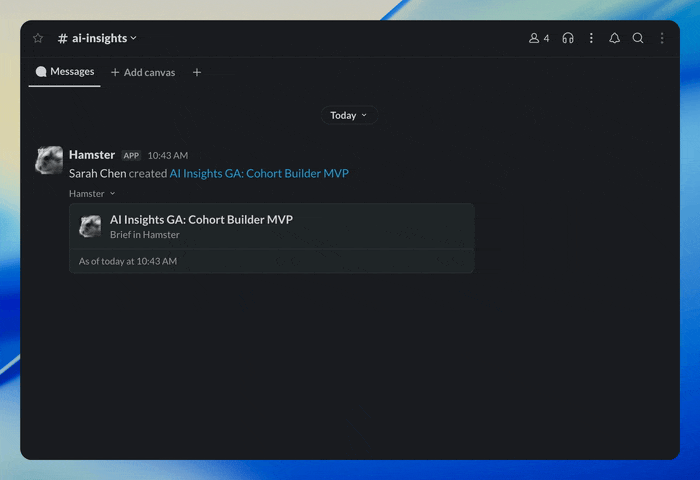
Task: Open the ai-insights channel name dropdown
Action: coord(97,38)
